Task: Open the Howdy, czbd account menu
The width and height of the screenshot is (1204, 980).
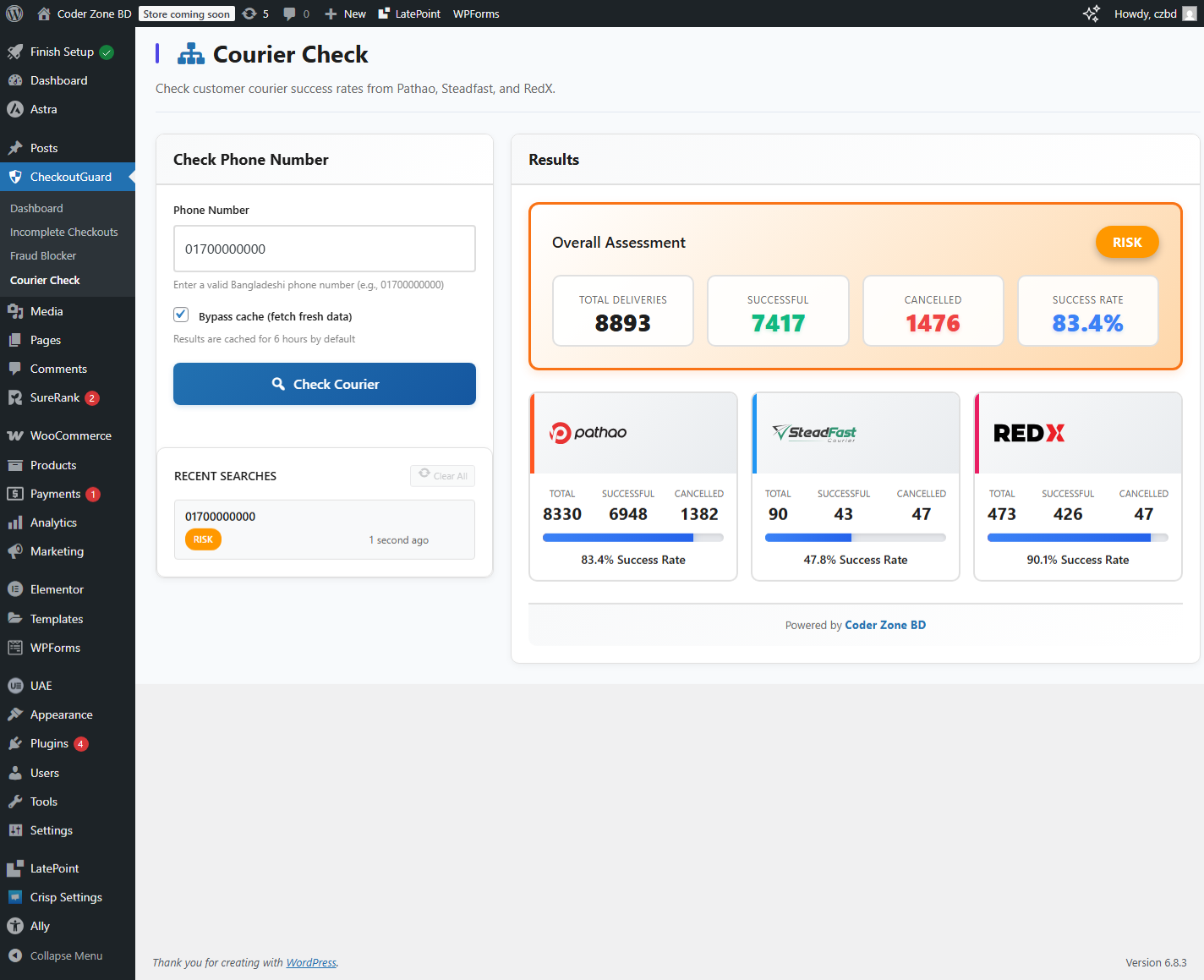Action: 1146,14
